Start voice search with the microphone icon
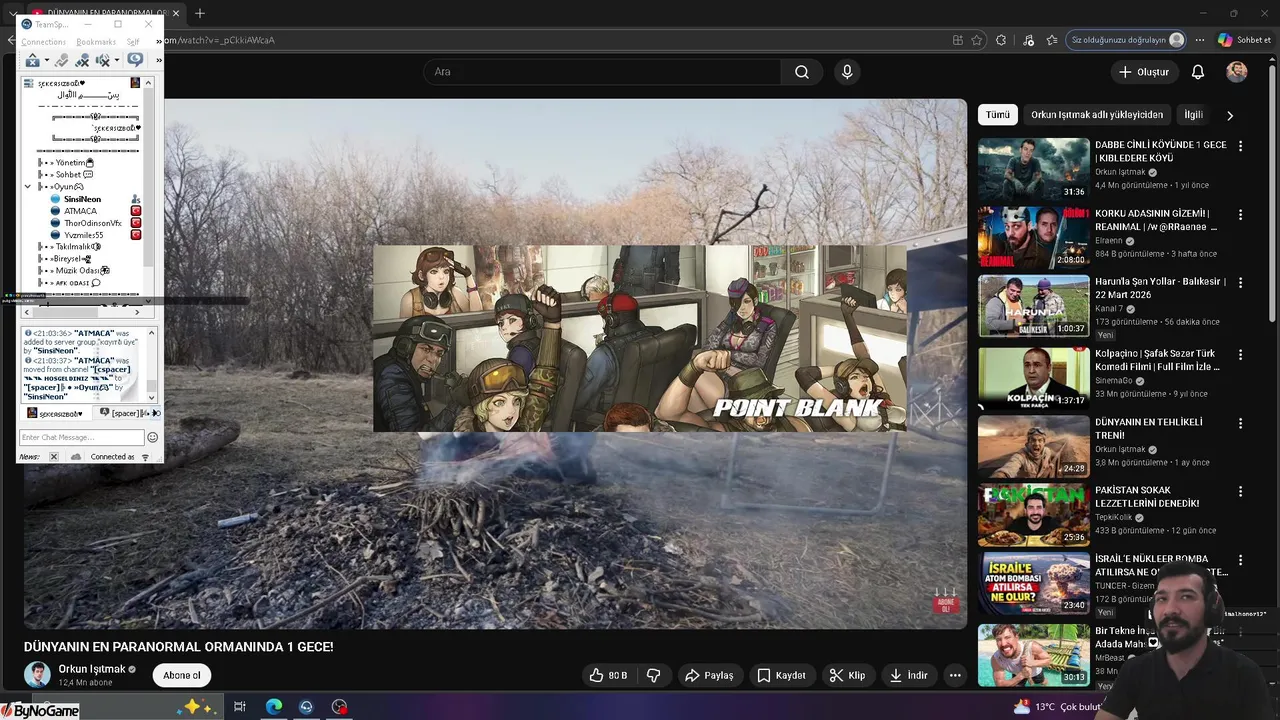The height and width of the screenshot is (720, 1280). [x=847, y=72]
